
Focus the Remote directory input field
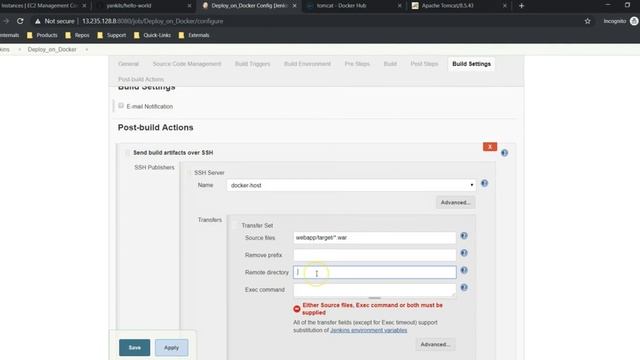375,272
